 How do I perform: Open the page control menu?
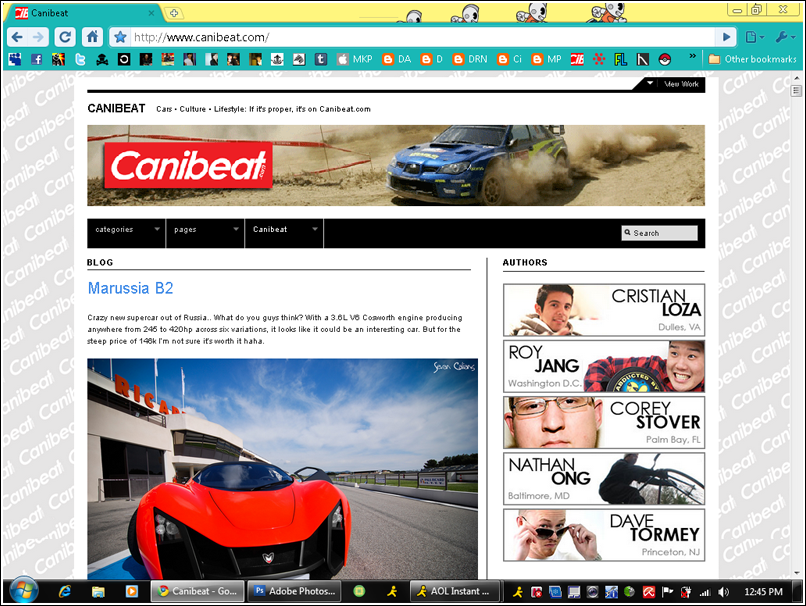click(754, 37)
